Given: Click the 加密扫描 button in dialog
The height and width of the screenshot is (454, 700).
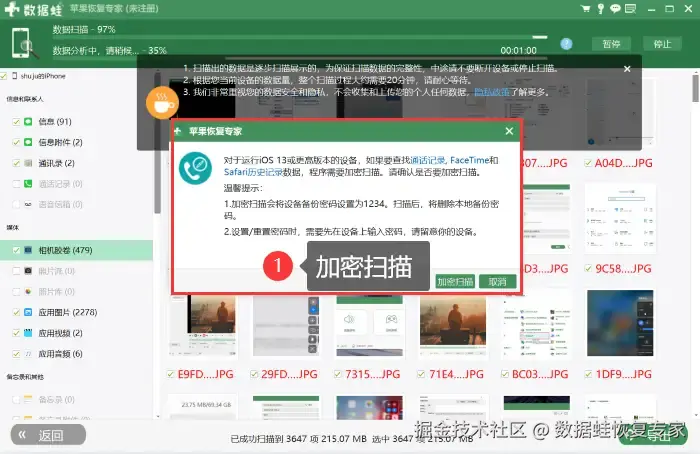Looking at the screenshot, I should click(455, 282).
